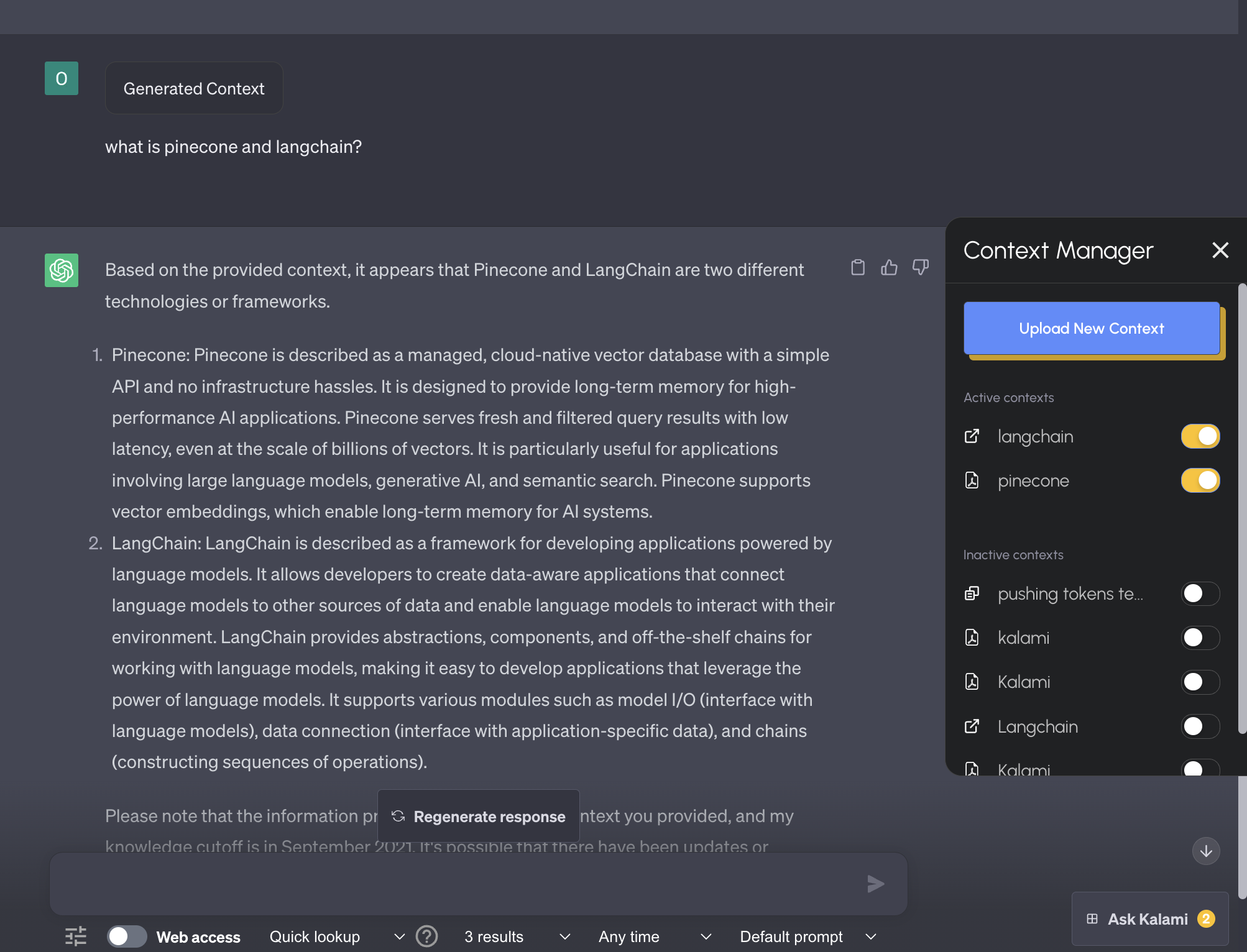Click the help question mark icon
Viewport: 1247px width, 952px height.
pos(426,936)
